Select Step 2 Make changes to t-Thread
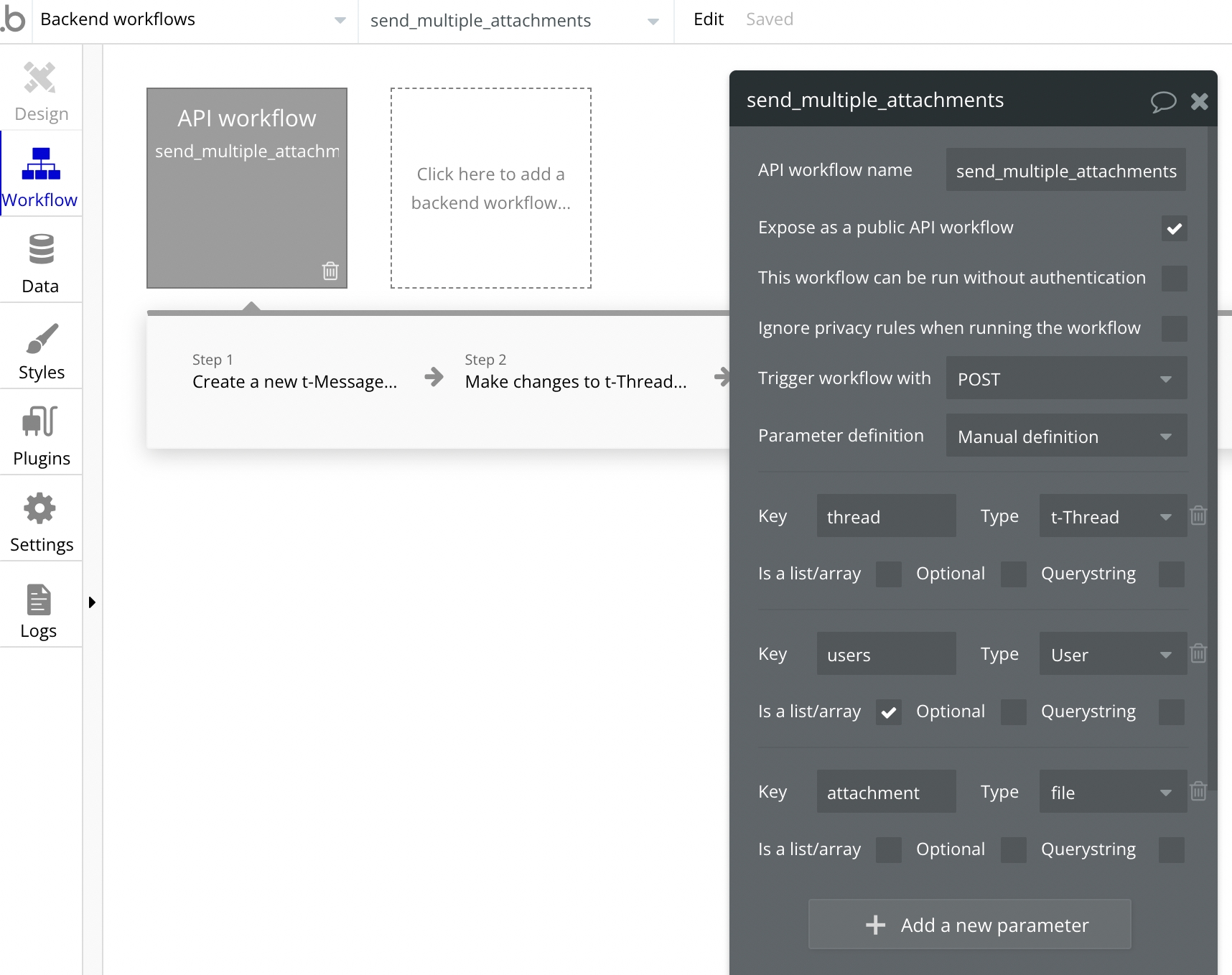Screen dimensions: 1232x975 575,373
